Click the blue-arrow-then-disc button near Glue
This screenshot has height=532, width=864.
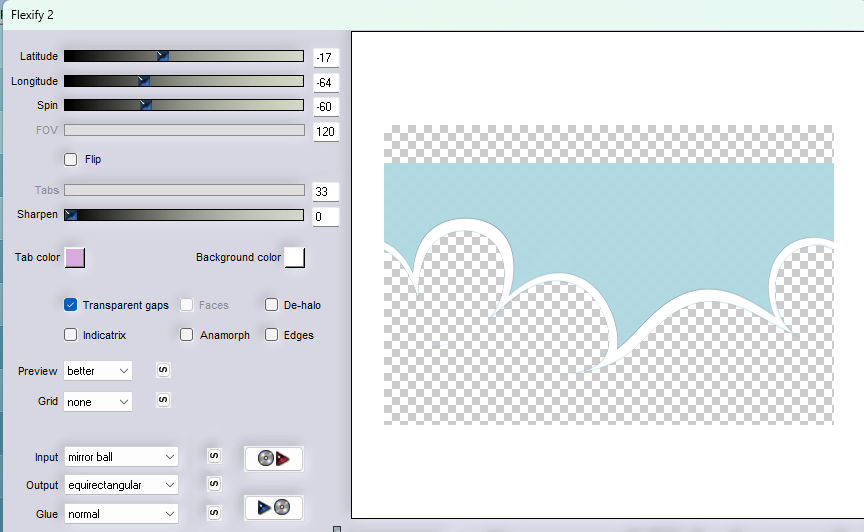[x=273, y=507]
